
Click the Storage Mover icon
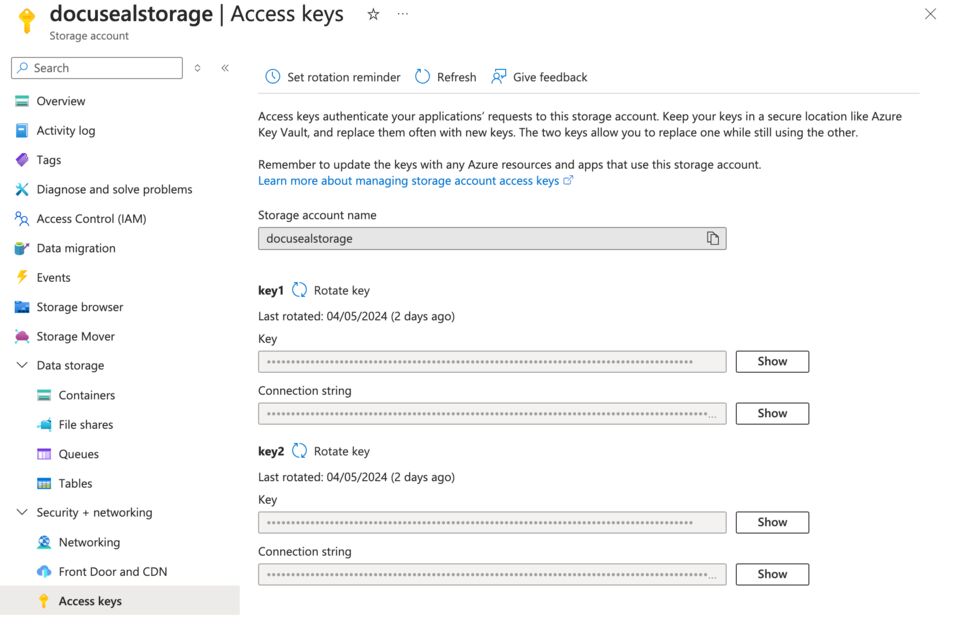click(x=21, y=336)
